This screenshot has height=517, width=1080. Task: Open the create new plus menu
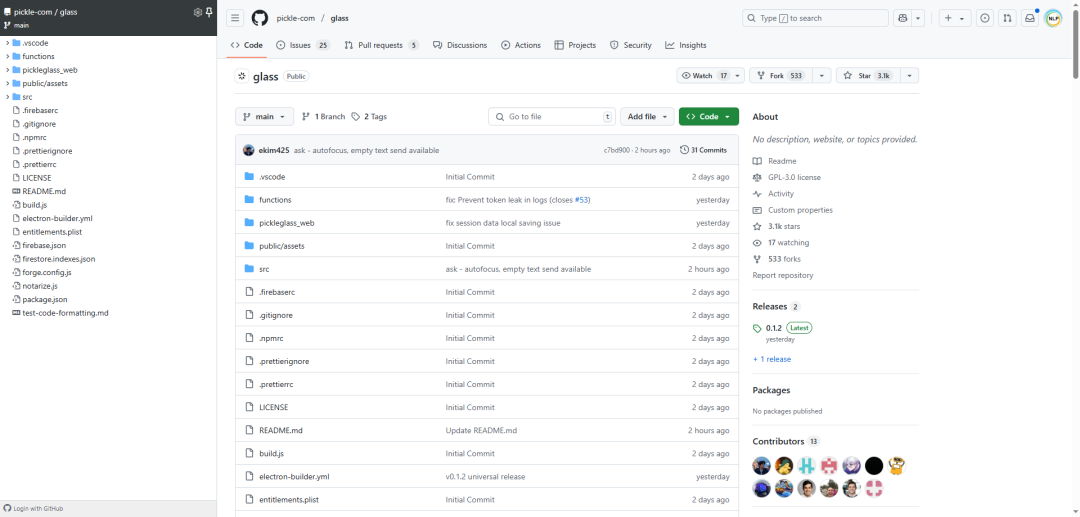click(x=955, y=19)
